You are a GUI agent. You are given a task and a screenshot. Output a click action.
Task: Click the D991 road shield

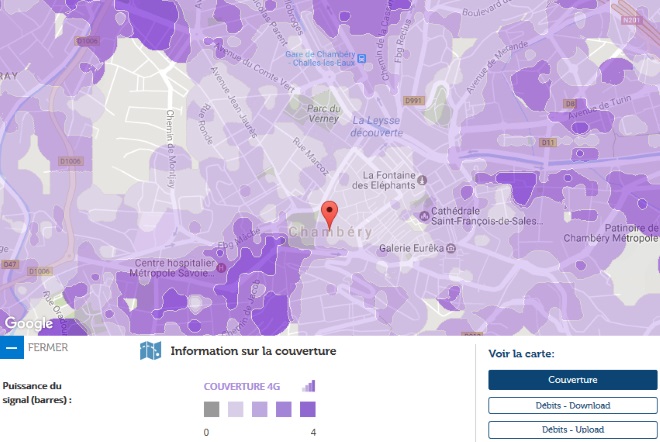click(x=414, y=101)
